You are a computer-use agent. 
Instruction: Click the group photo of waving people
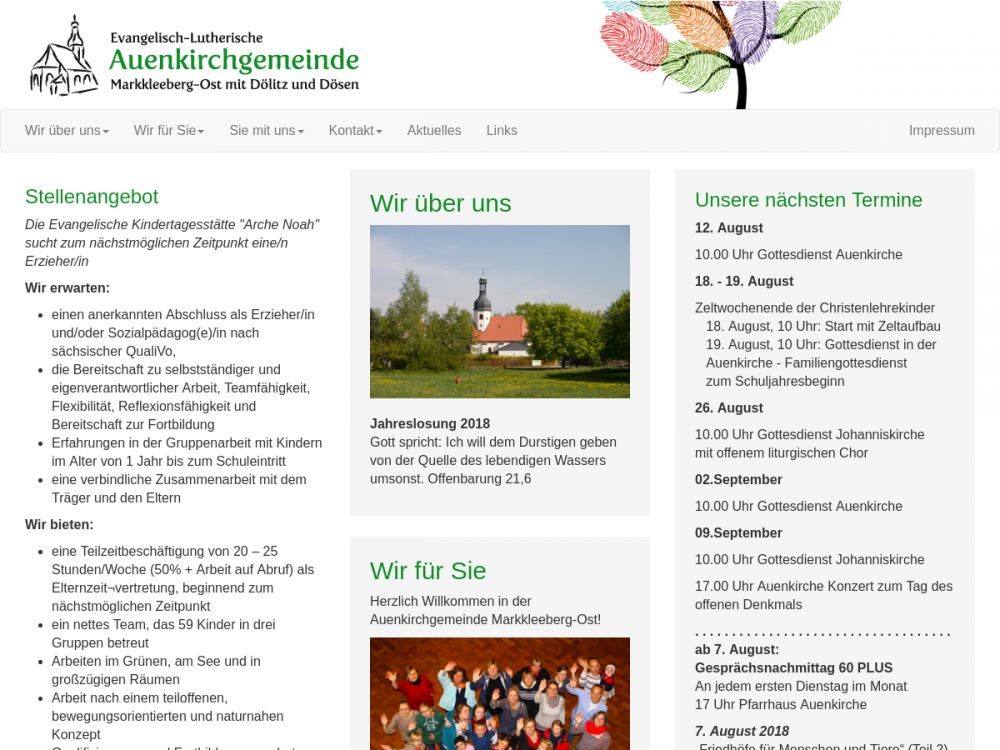pos(499,693)
